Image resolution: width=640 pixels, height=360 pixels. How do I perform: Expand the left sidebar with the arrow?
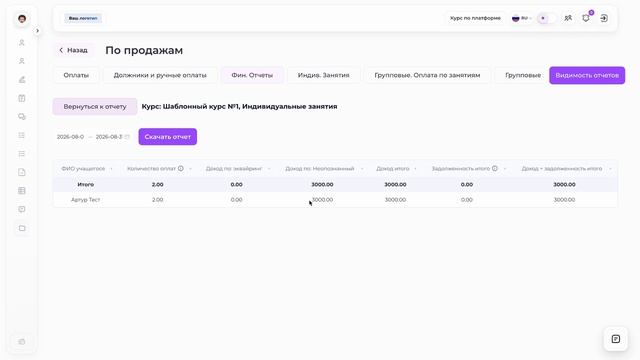click(x=37, y=31)
